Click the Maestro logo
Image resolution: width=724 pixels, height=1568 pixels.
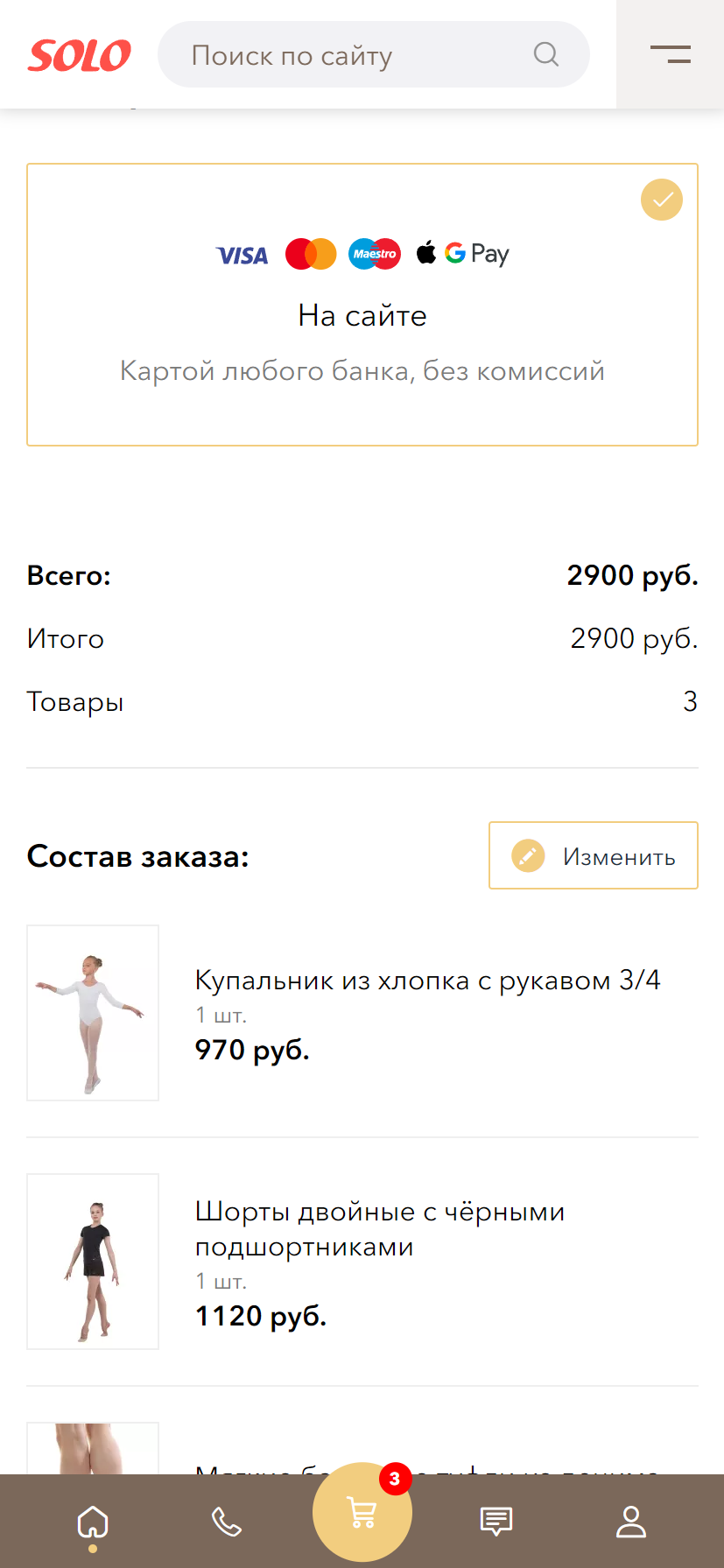(375, 254)
